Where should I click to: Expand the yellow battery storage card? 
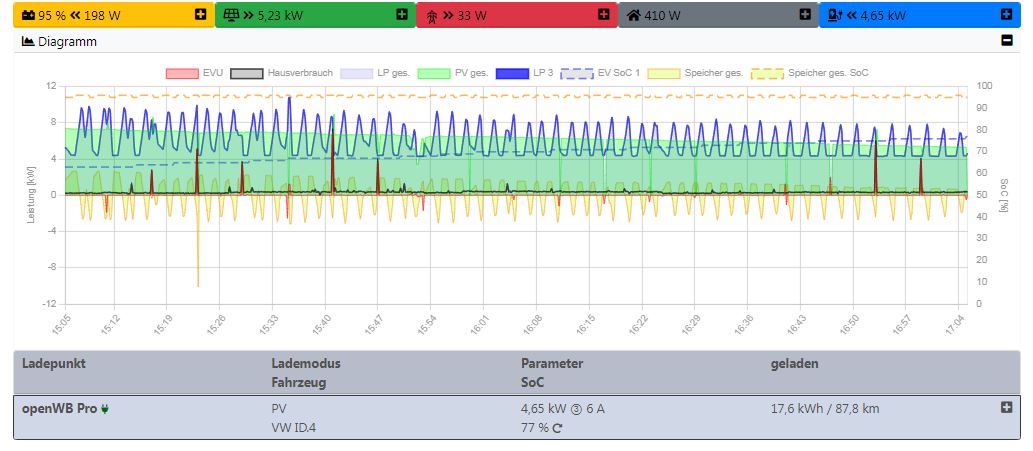point(200,15)
